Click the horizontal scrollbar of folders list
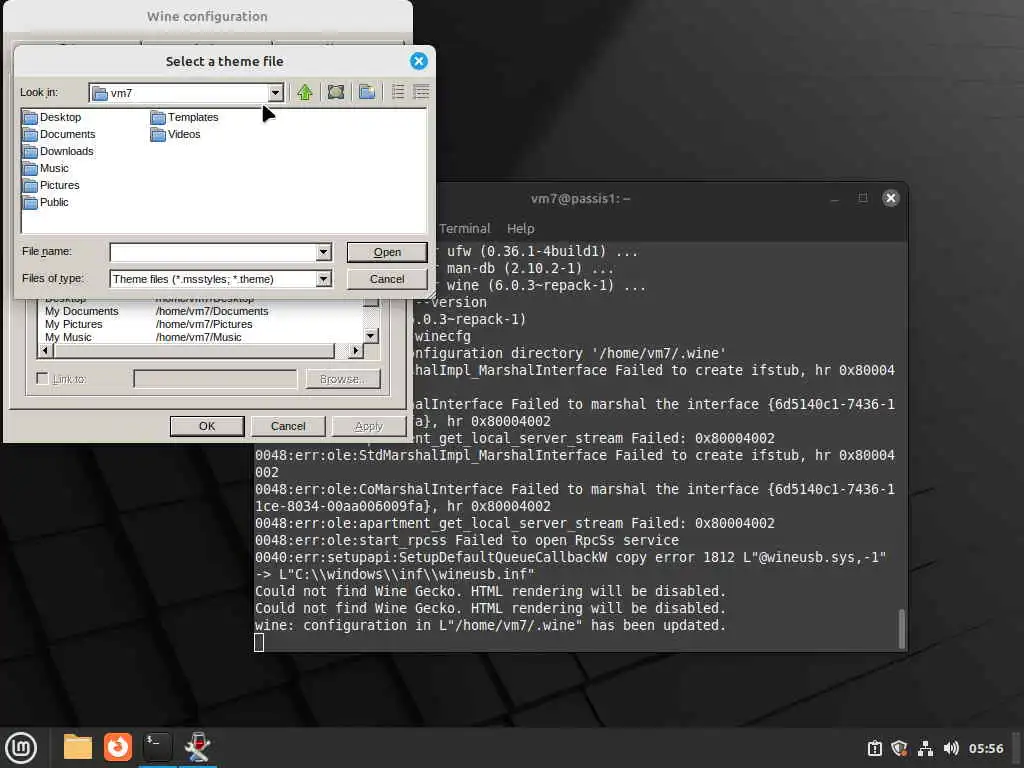1024x768 pixels. pos(194,351)
